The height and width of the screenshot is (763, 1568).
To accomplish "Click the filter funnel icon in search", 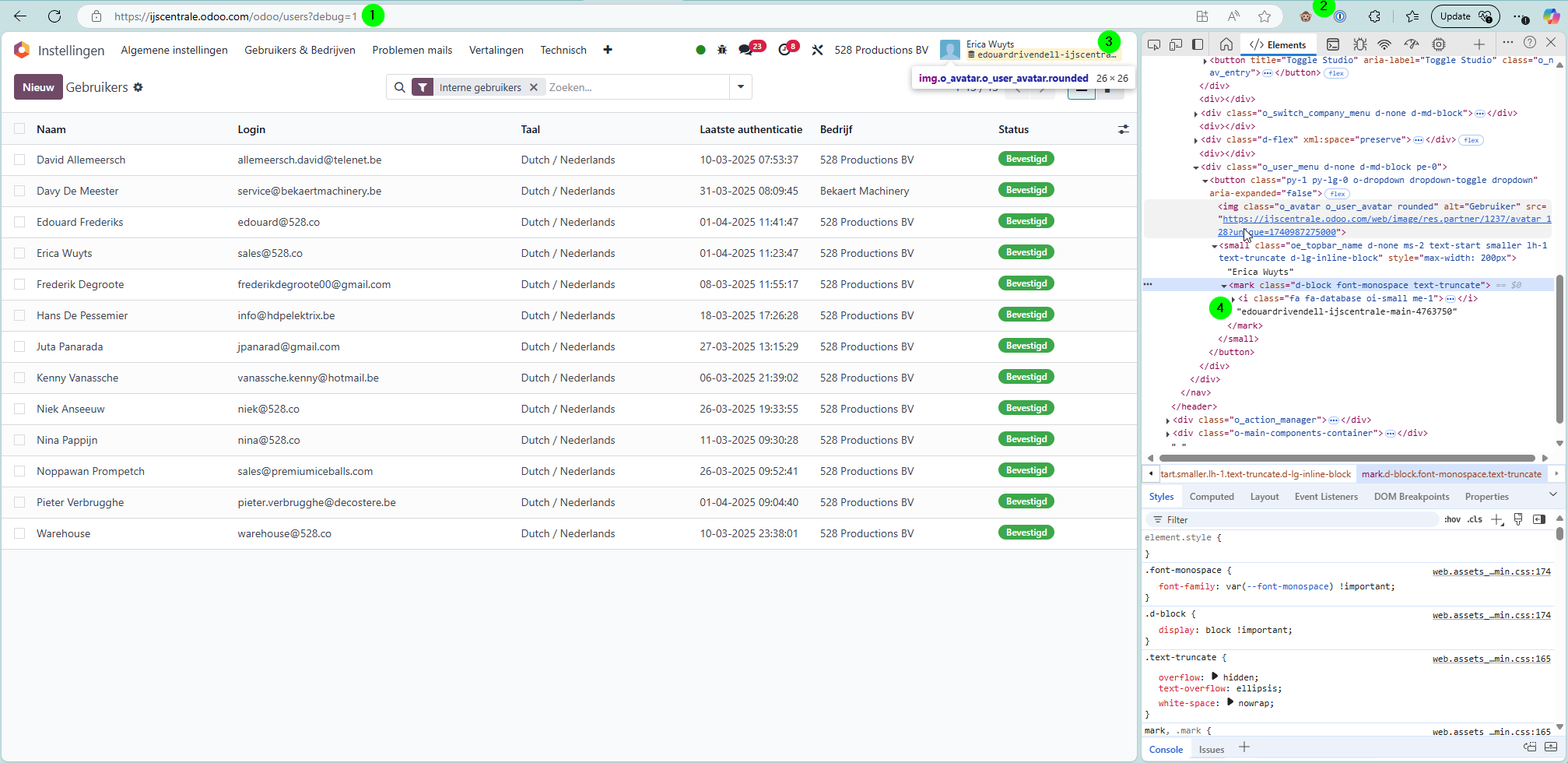I will tap(423, 87).
